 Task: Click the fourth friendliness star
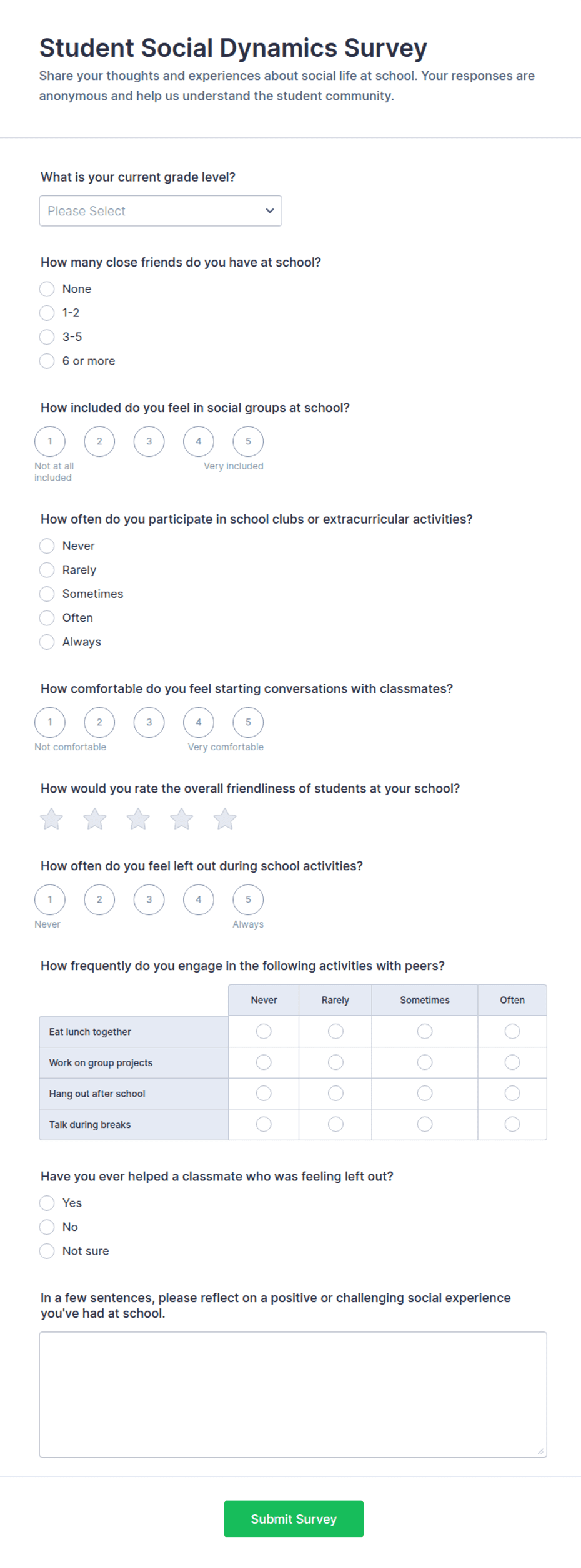[182, 819]
